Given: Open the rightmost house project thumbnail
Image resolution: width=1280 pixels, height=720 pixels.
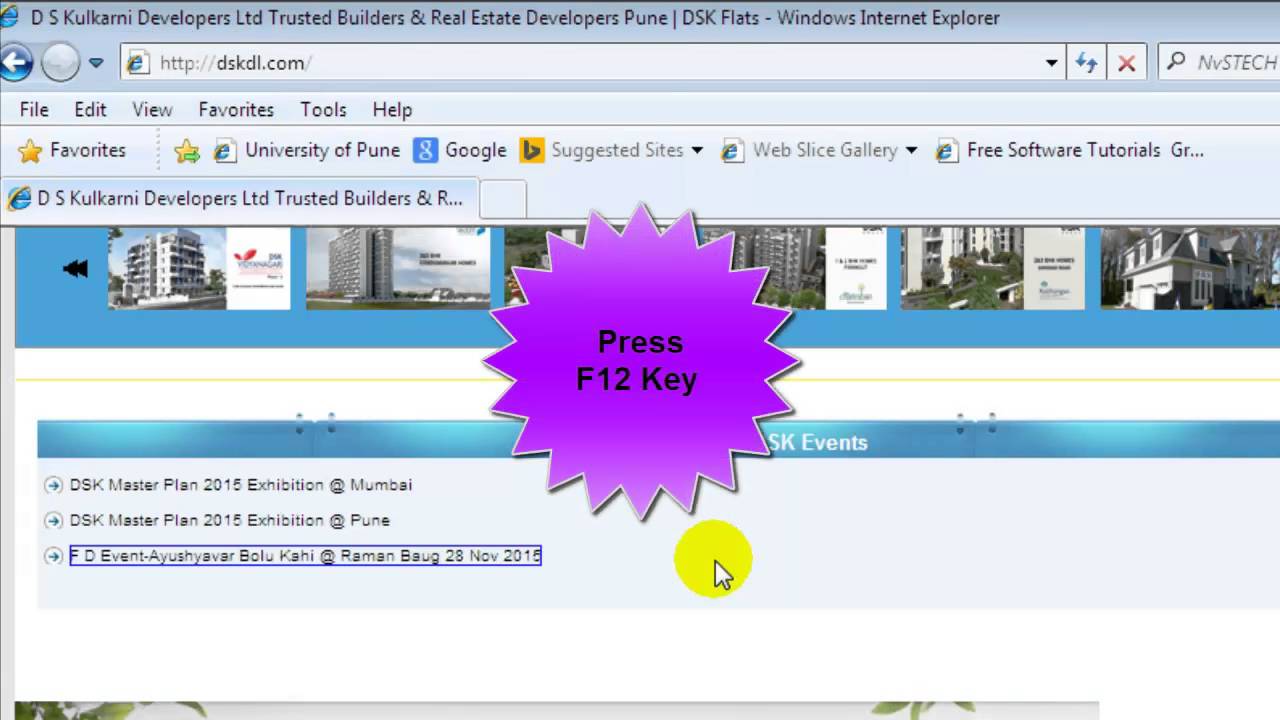Looking at the screenshot, I should pyautogui.click(x=1190, y=268).
